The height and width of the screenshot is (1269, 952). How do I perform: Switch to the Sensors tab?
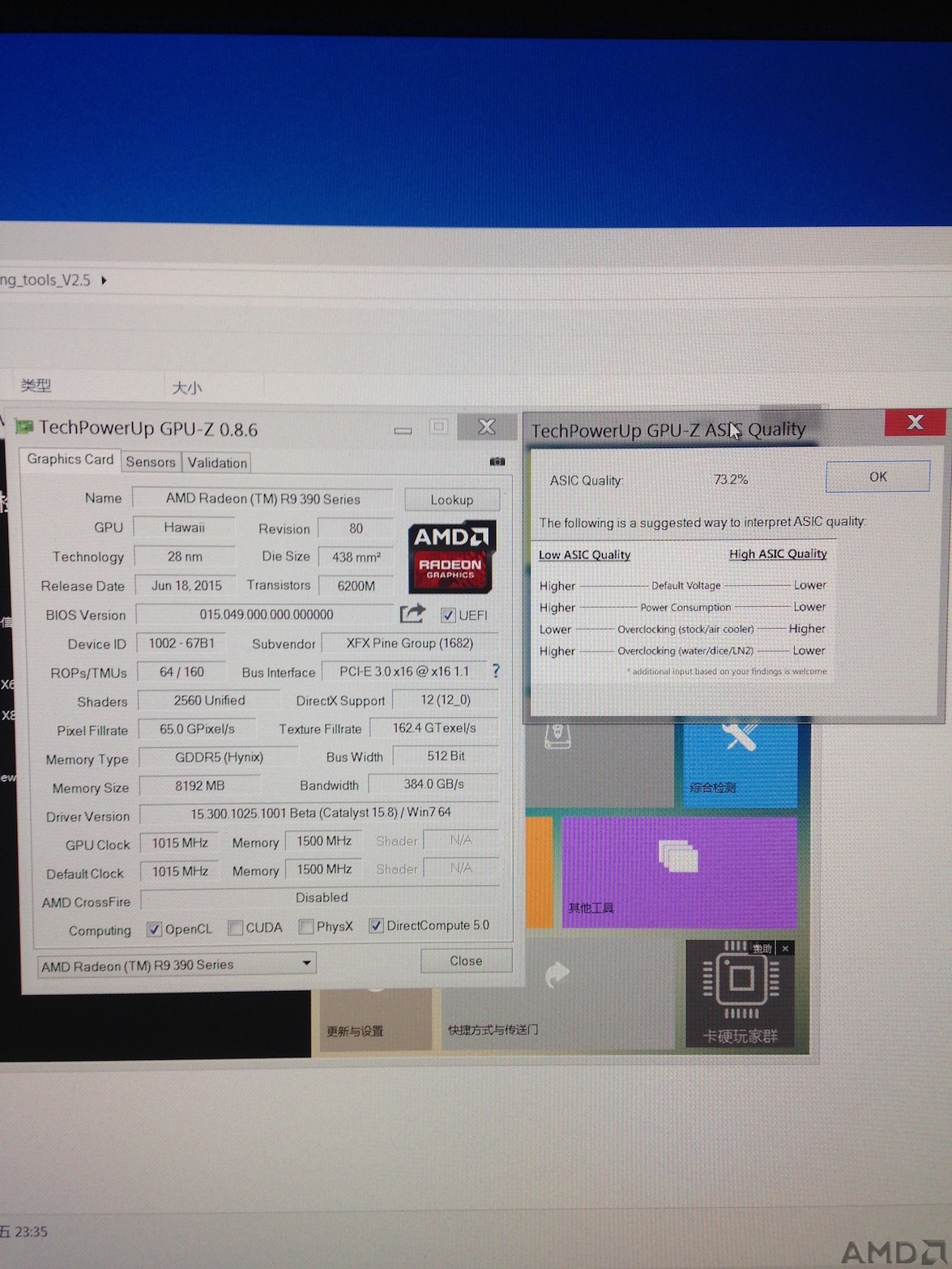coord(151,462)
